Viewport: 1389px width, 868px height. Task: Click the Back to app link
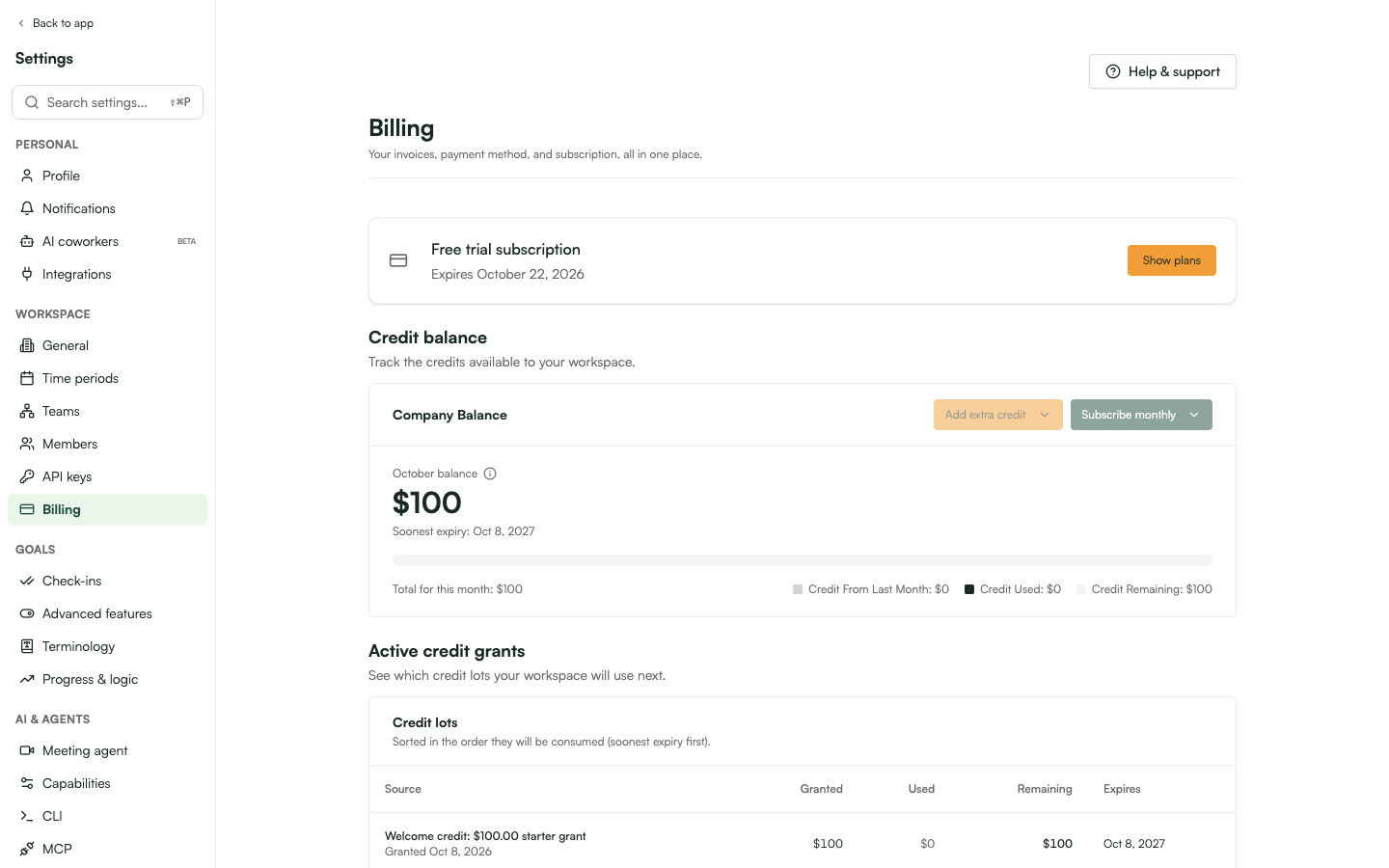(55, 23)
